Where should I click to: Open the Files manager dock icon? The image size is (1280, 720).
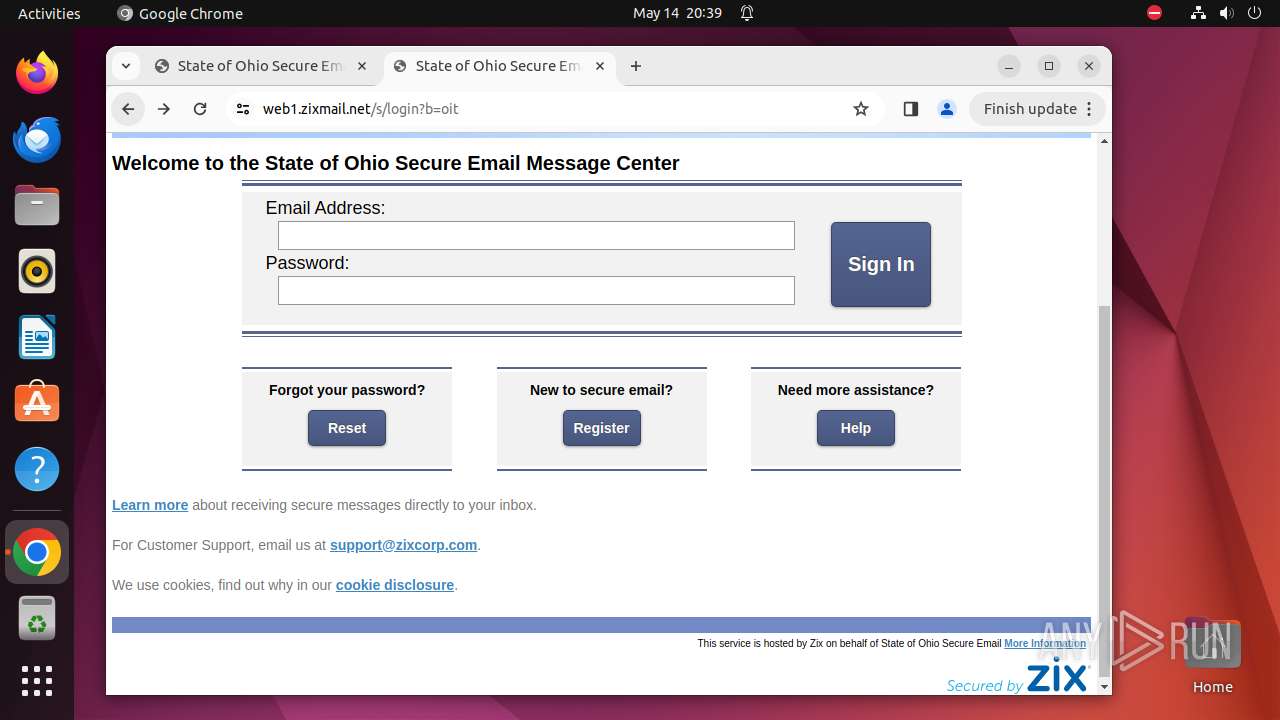coord(37,205)
